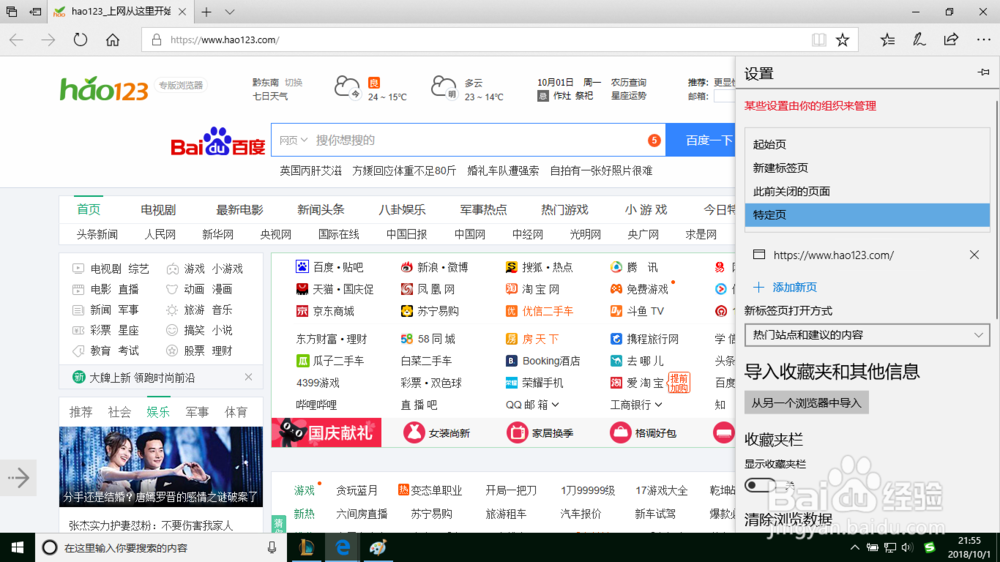The width and height of the screenshot is (1000, 562).
Task: Click the forward navigation arrow
Action: coord(48,40)
